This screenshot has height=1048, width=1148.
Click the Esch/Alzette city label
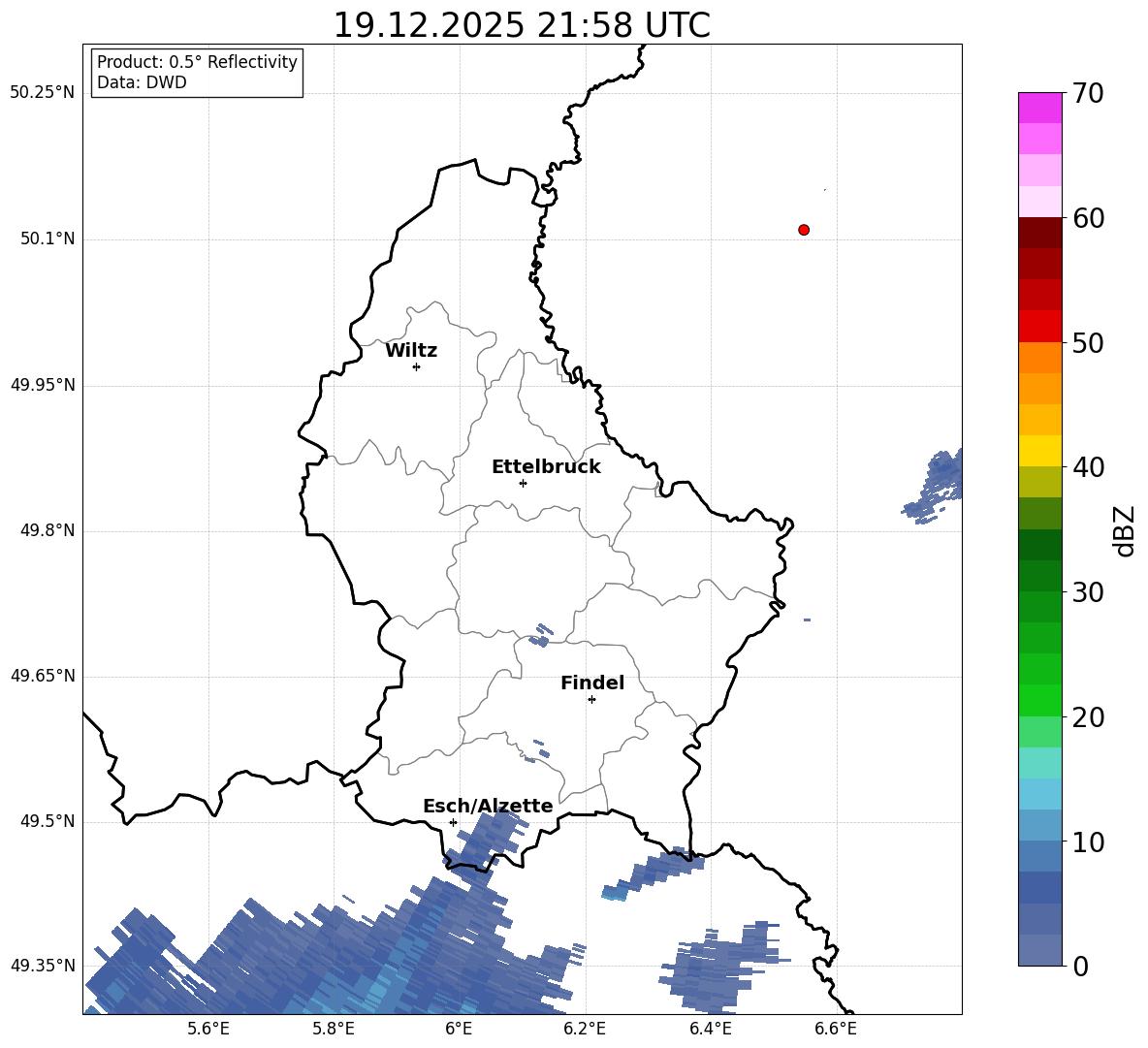[488, 806]
